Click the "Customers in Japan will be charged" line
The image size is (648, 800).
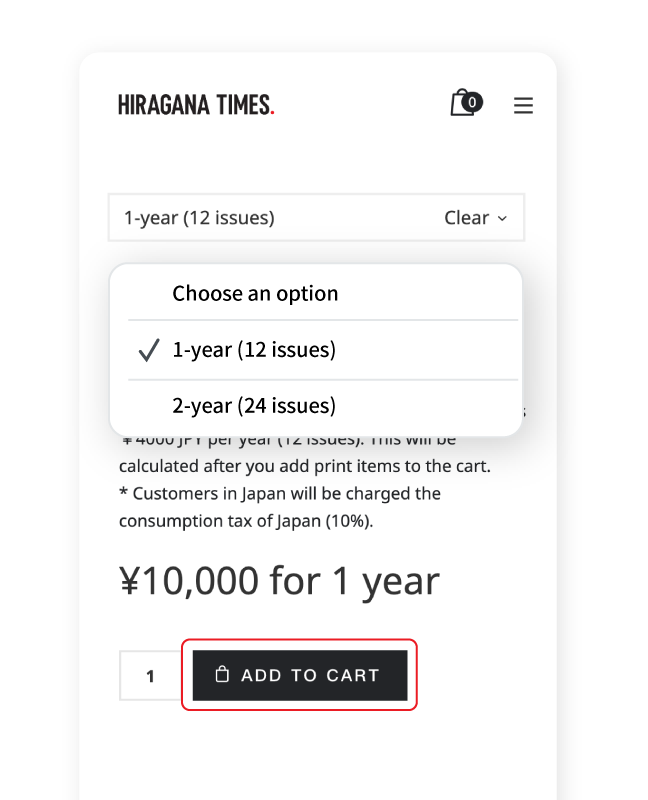(280, 493)
